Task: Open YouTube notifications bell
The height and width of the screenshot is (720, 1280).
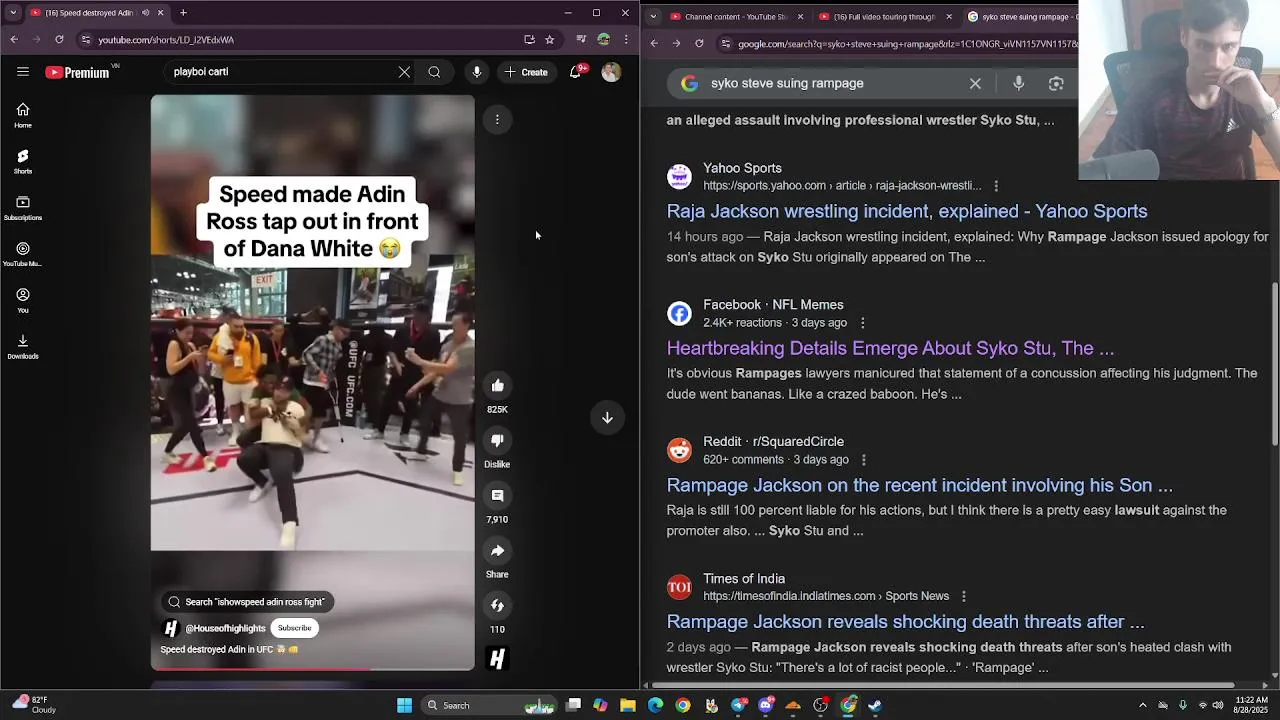Action: pos(576,72)
